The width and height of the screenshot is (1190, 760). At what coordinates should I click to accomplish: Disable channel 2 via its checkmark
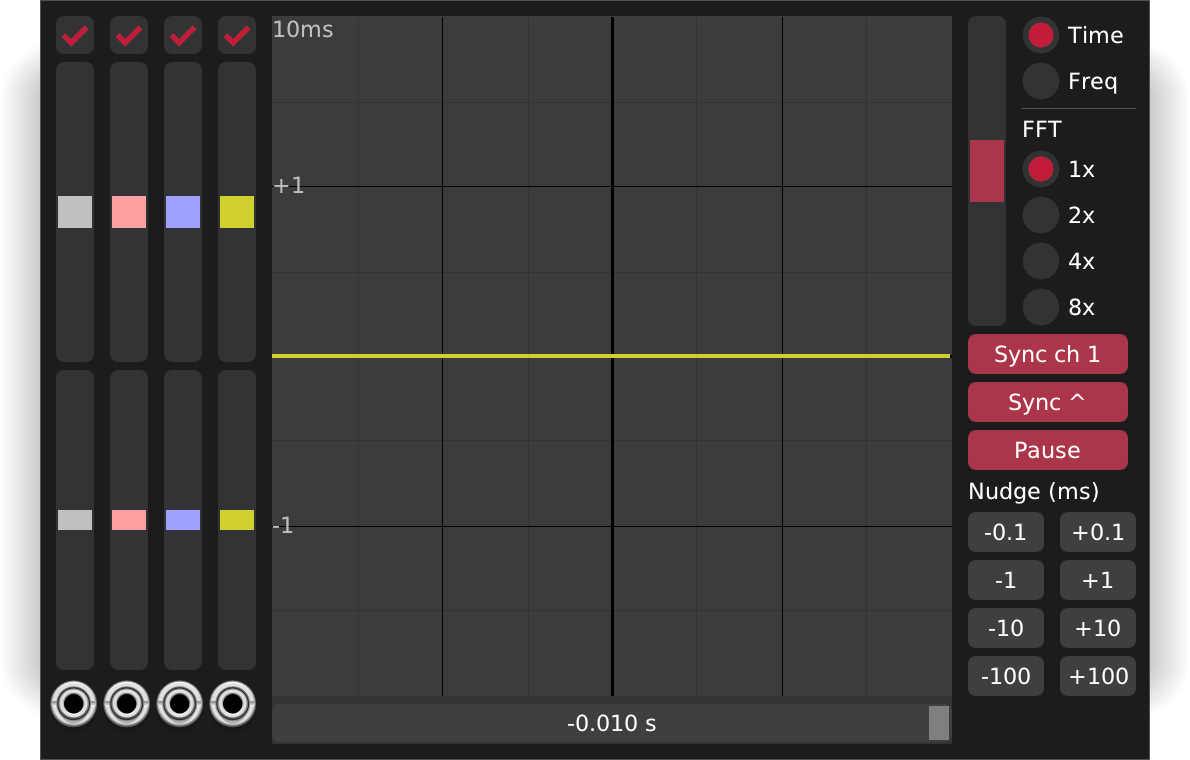point(128,35)
